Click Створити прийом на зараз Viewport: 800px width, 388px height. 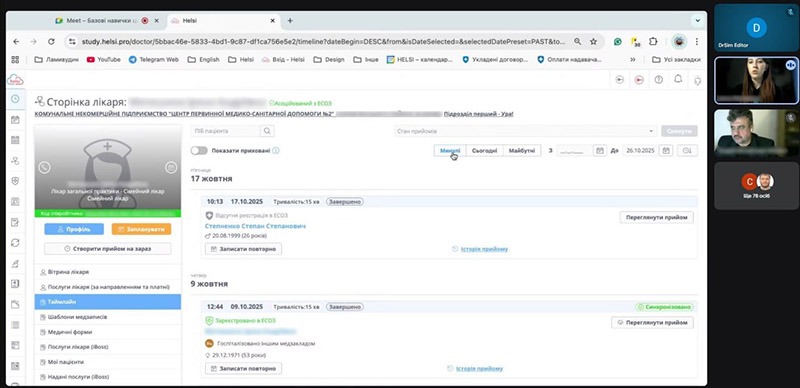point(108,249)
